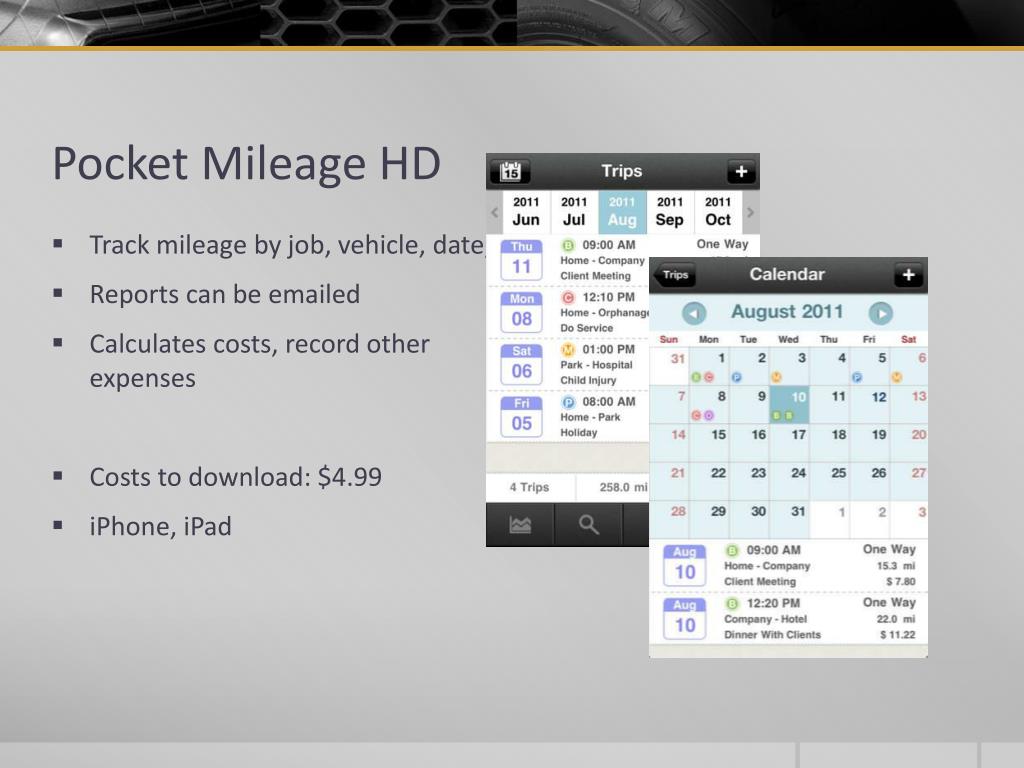Click the iPhone, iPad bullet
This screenshot has height=768, width=1024.
[161, 526]
